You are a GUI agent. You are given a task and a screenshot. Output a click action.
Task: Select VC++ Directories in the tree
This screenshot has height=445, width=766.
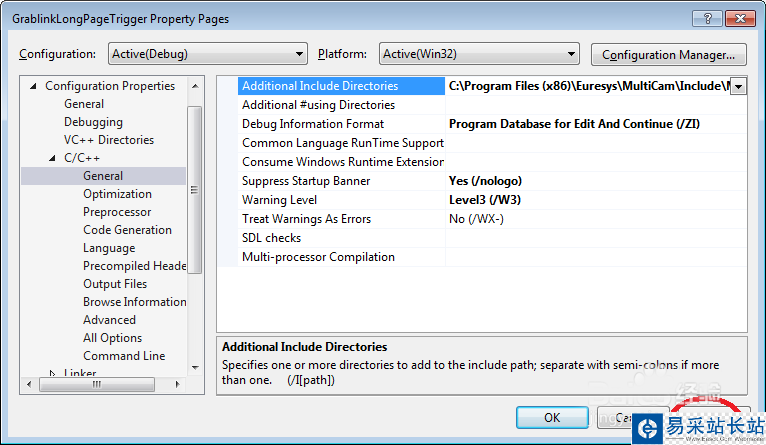109,140
